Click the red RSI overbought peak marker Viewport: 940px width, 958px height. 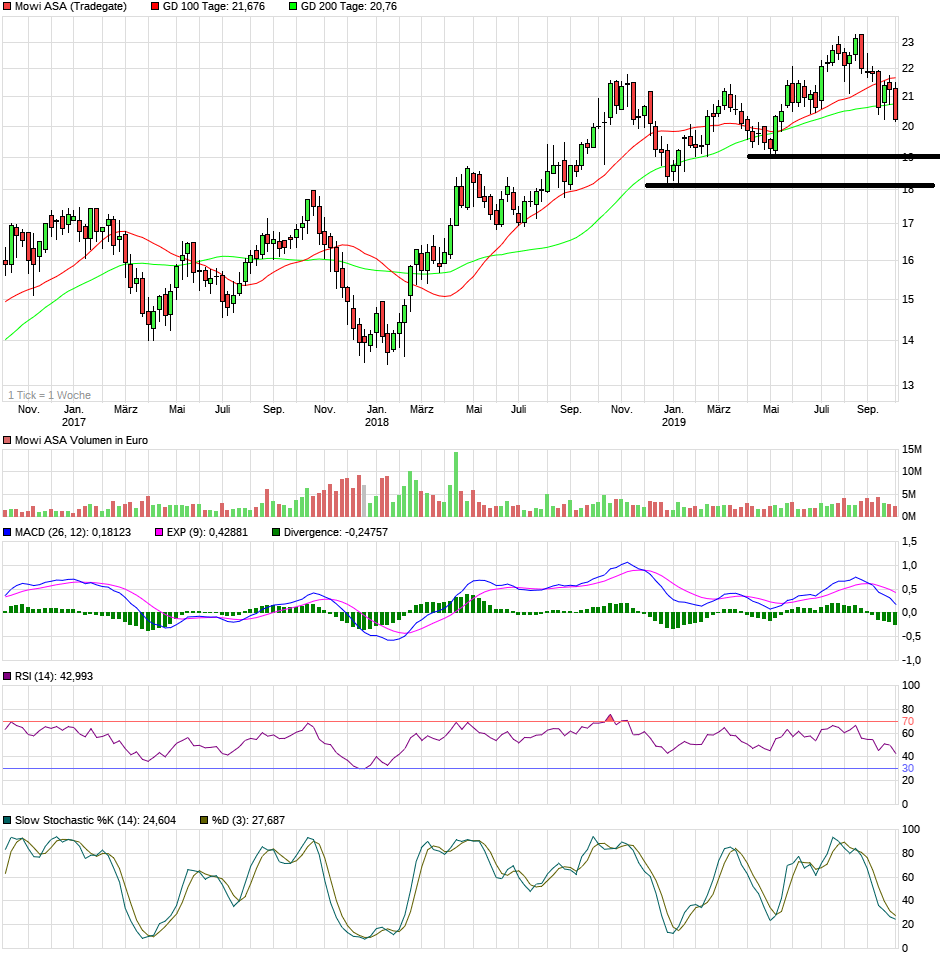click(x=611, y=718)
